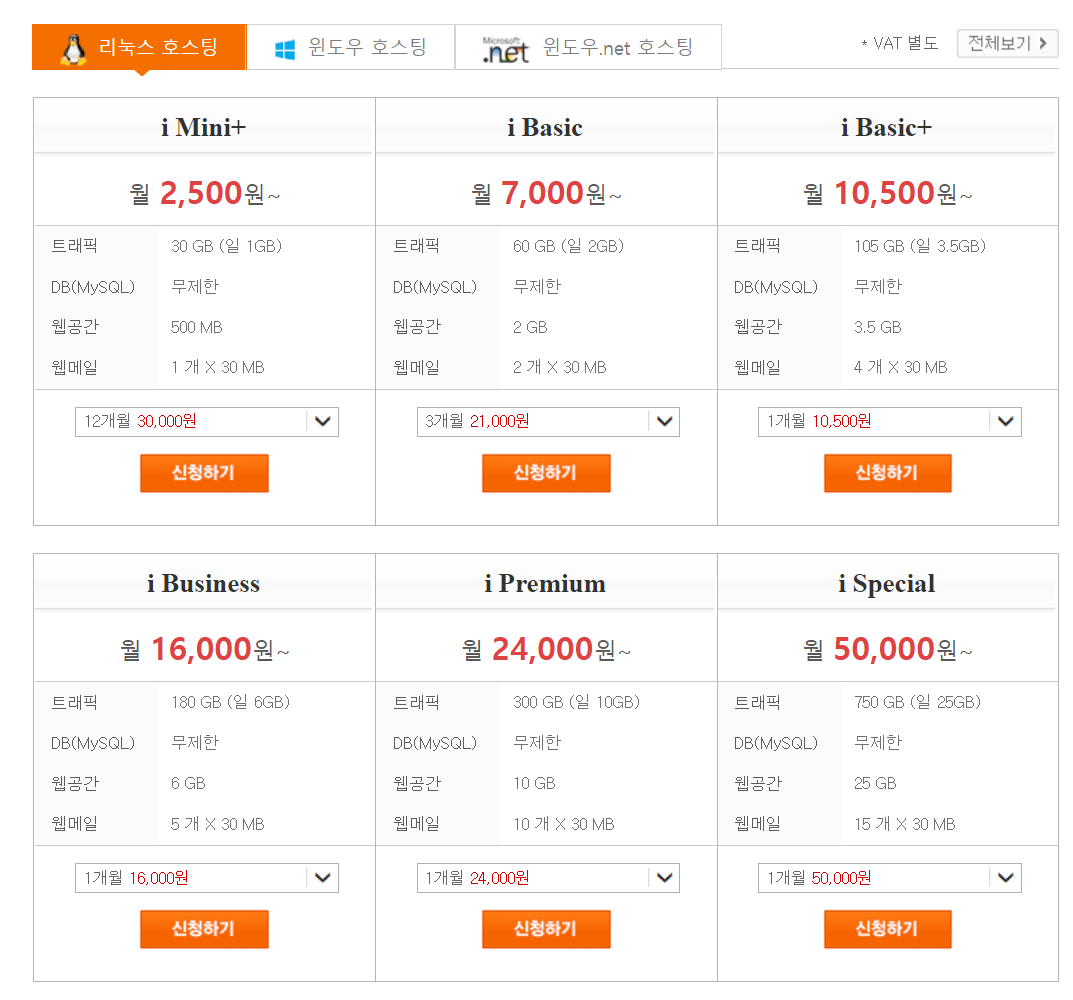The width and height of the screenshot is (1073, 1000).
Task: Apply for the i Basic+ plan
Action: point(887,472)
